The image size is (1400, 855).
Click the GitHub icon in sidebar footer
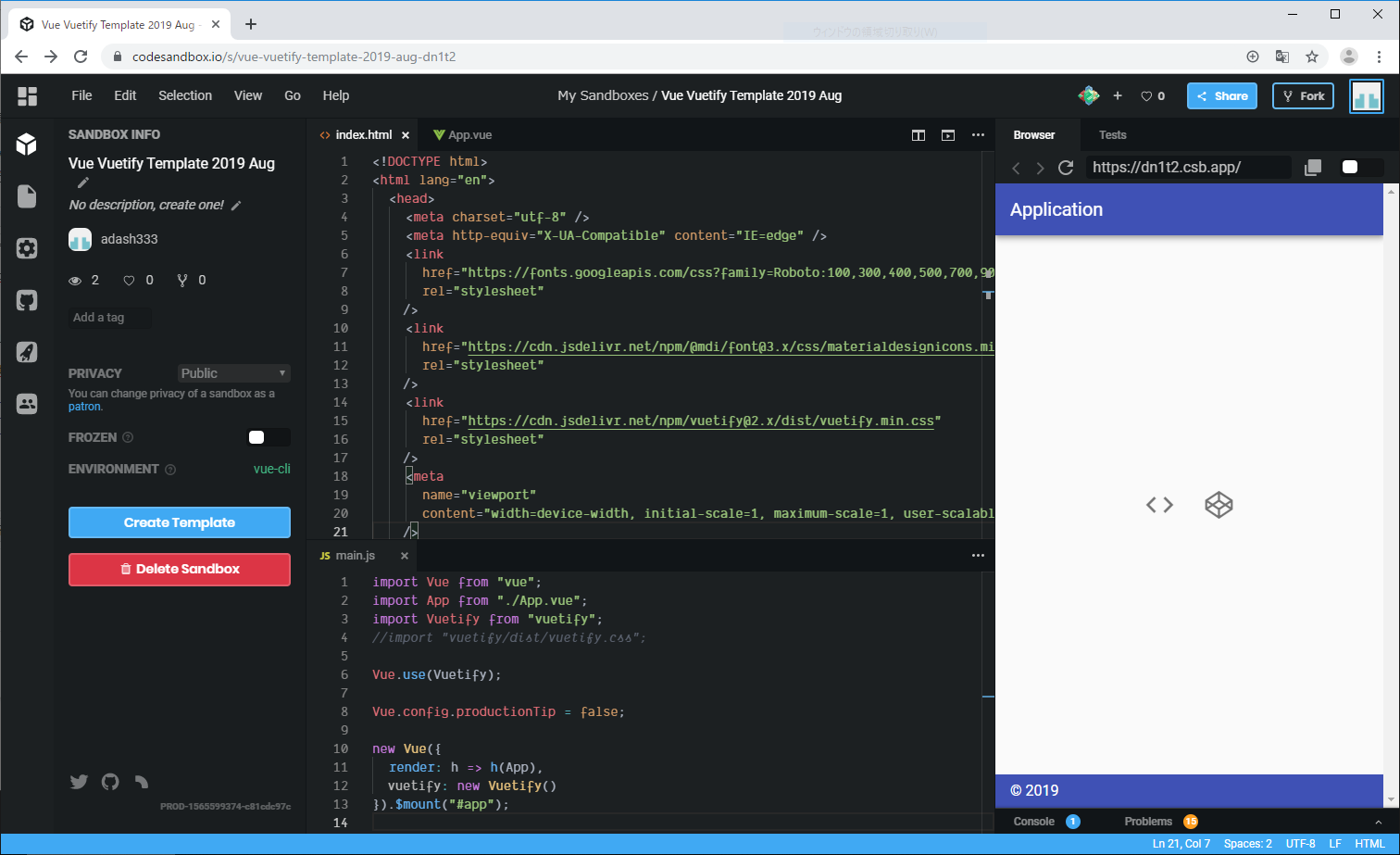point(110,782)
